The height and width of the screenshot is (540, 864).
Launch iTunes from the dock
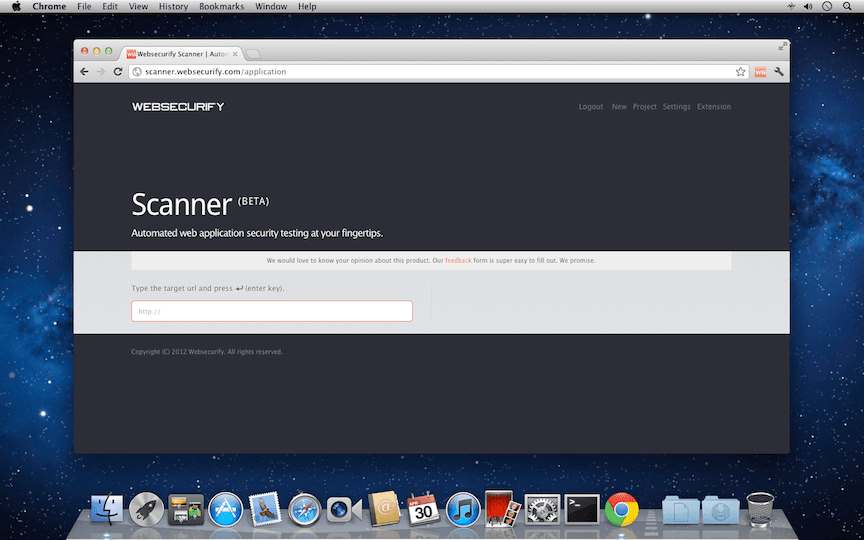tap(463, 509)
